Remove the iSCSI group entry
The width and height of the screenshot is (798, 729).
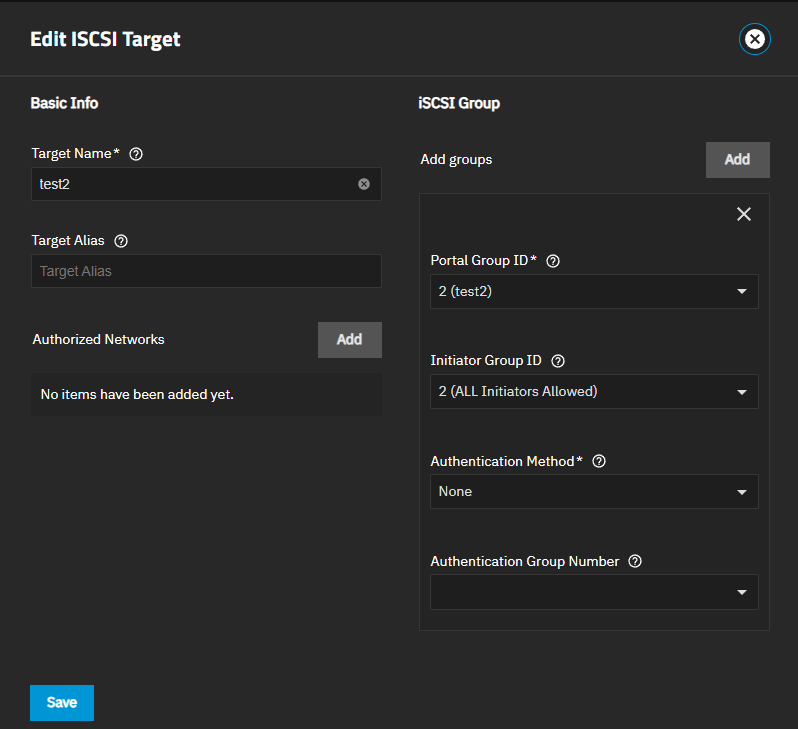click(743, 214)
